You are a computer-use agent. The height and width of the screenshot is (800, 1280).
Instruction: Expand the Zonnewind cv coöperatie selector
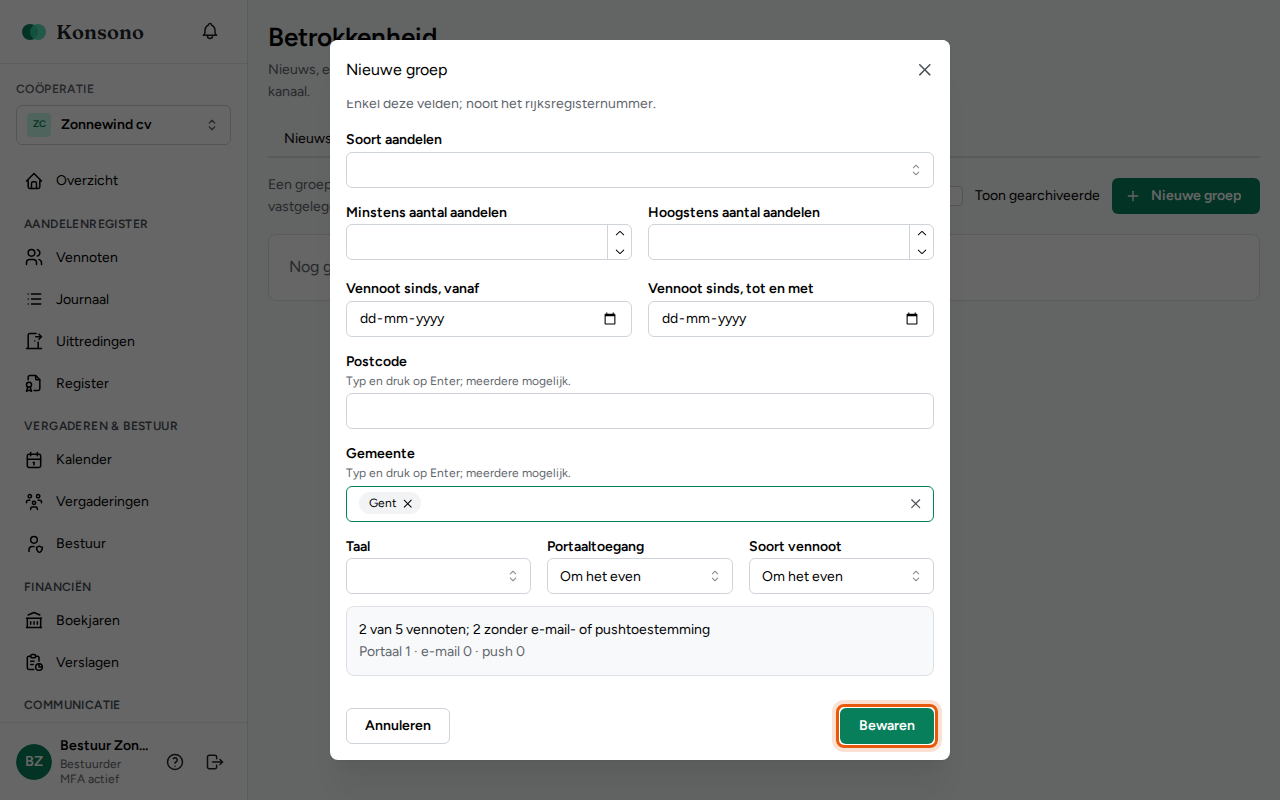coord(124,125)
